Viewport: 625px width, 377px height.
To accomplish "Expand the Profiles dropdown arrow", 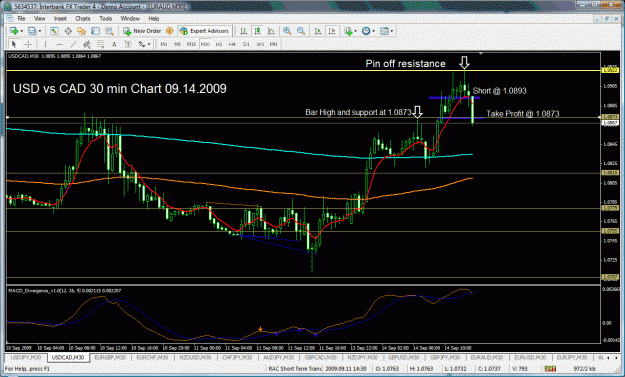I will (39, 31).
